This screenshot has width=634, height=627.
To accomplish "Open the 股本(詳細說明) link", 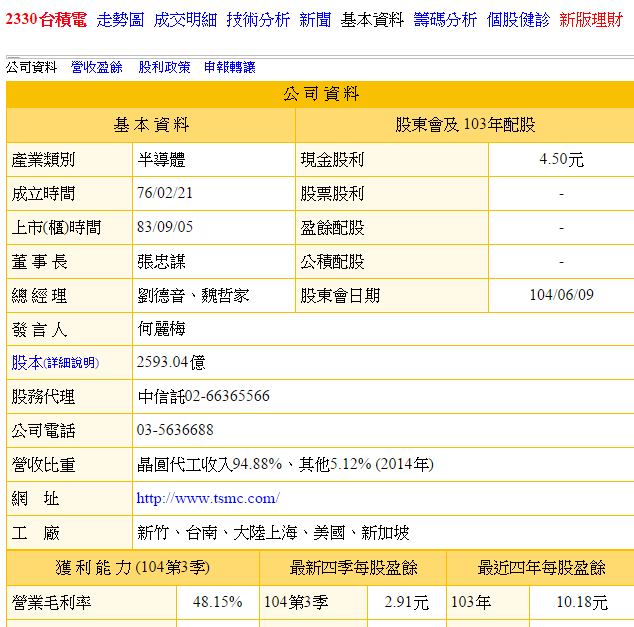I will 55,363.
